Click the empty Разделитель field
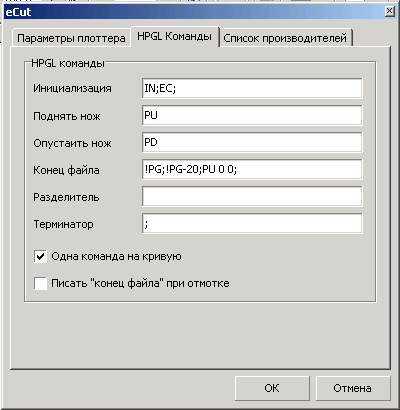Image resolution: width=400 pixels, height=410 pixels. pyautogui.click(x=252, y=196)
